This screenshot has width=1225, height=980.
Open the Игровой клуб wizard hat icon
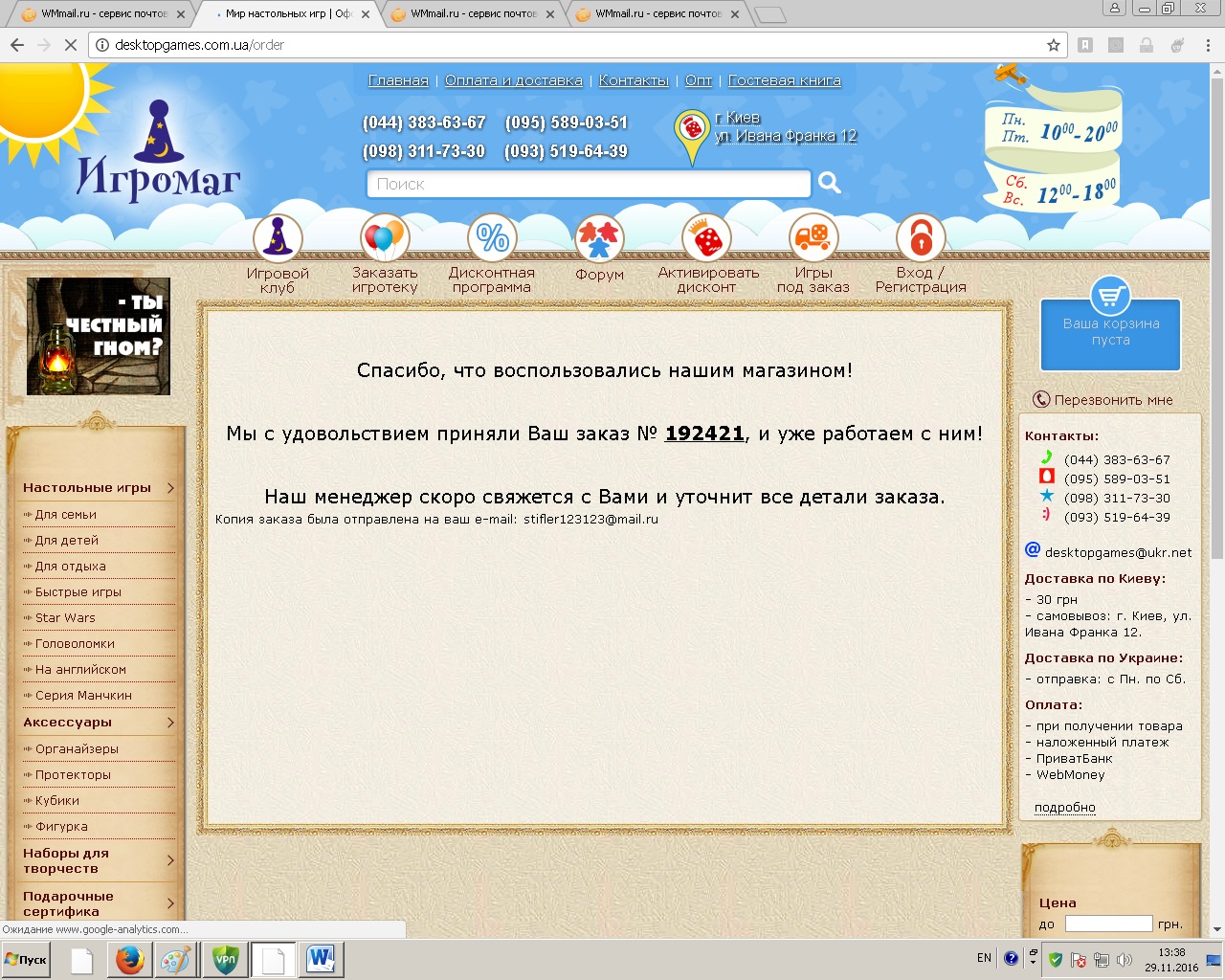(x=278, y=237)
